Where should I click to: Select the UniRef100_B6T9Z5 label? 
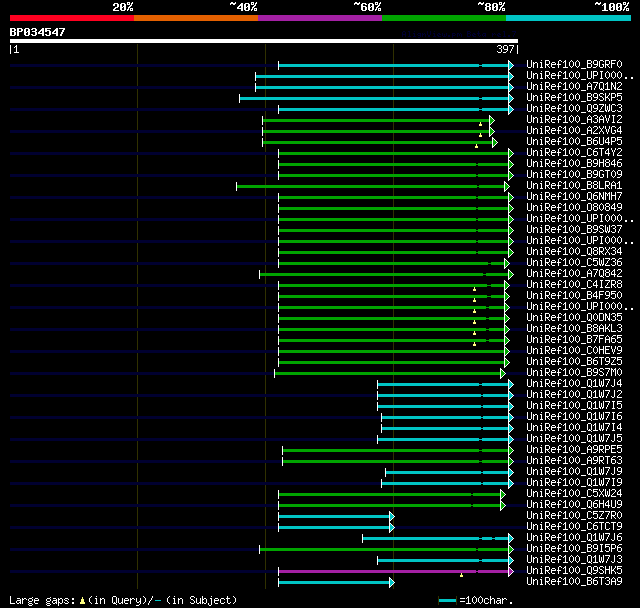574,362
